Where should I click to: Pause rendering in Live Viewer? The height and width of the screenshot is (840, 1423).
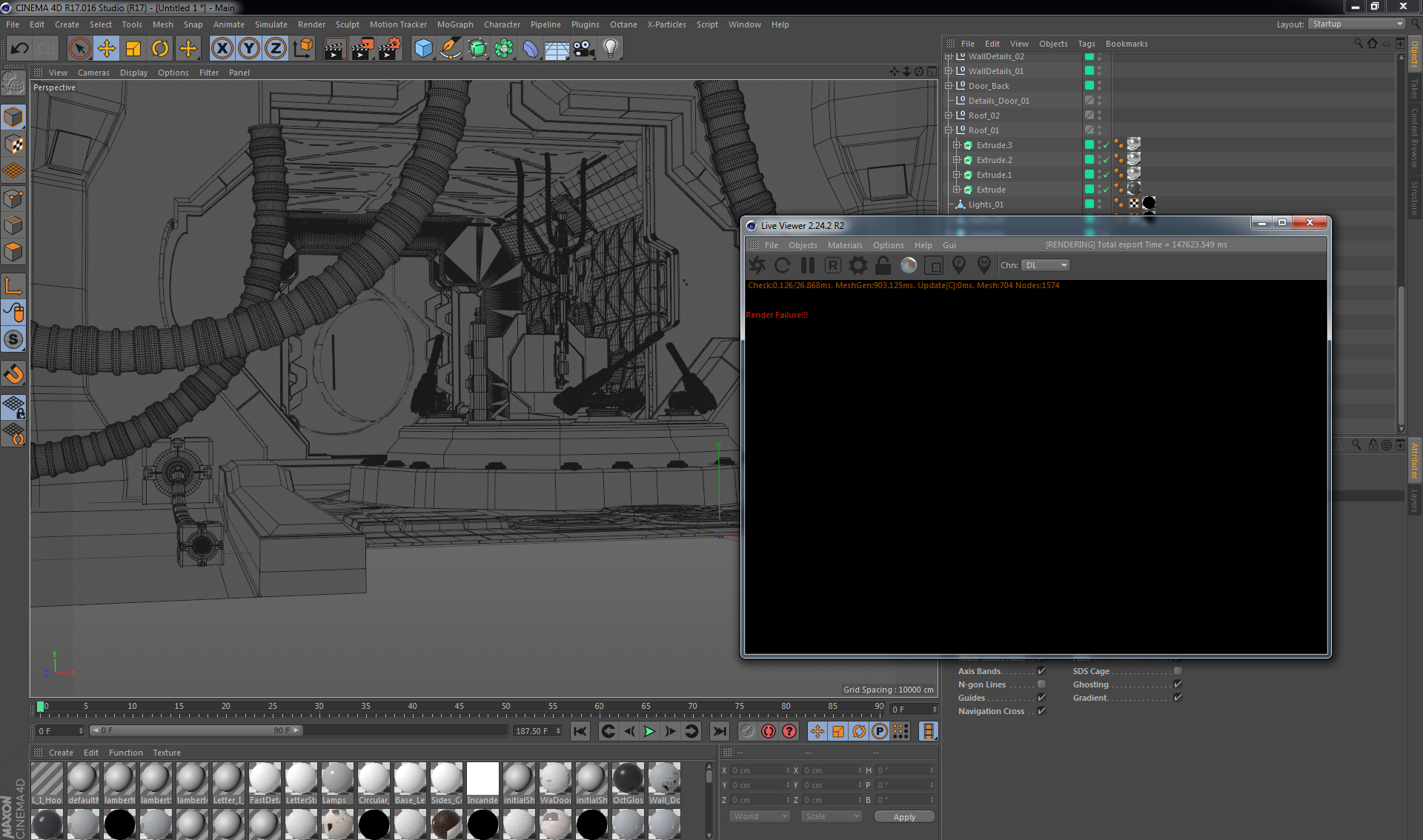point(808,265)
